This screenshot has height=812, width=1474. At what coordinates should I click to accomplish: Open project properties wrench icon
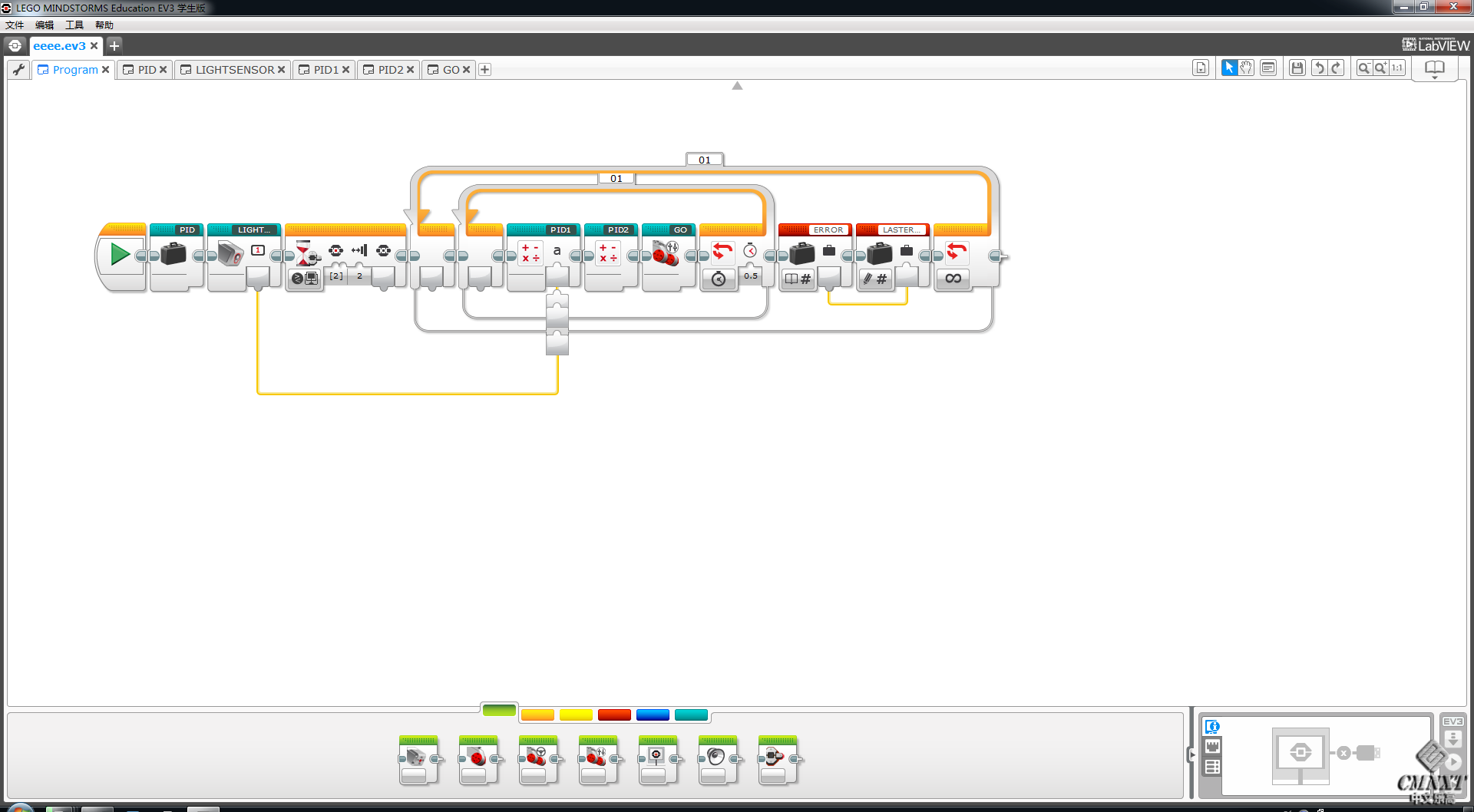coord(19,69)
